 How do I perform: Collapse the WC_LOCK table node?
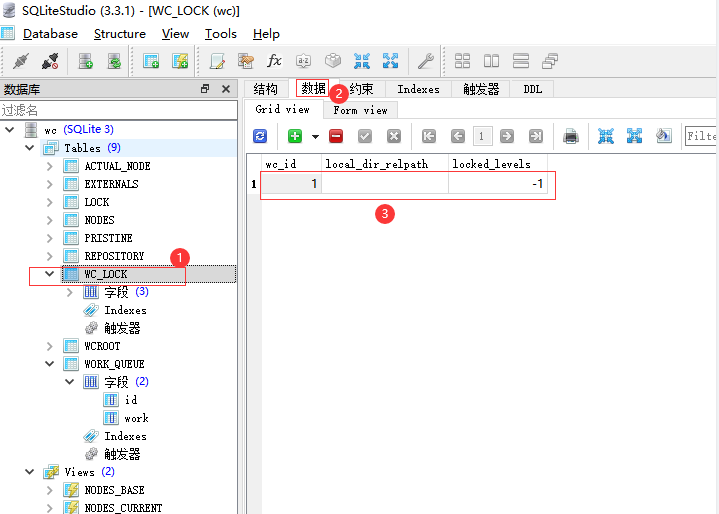pyautogui.click(x=50, y=274)
